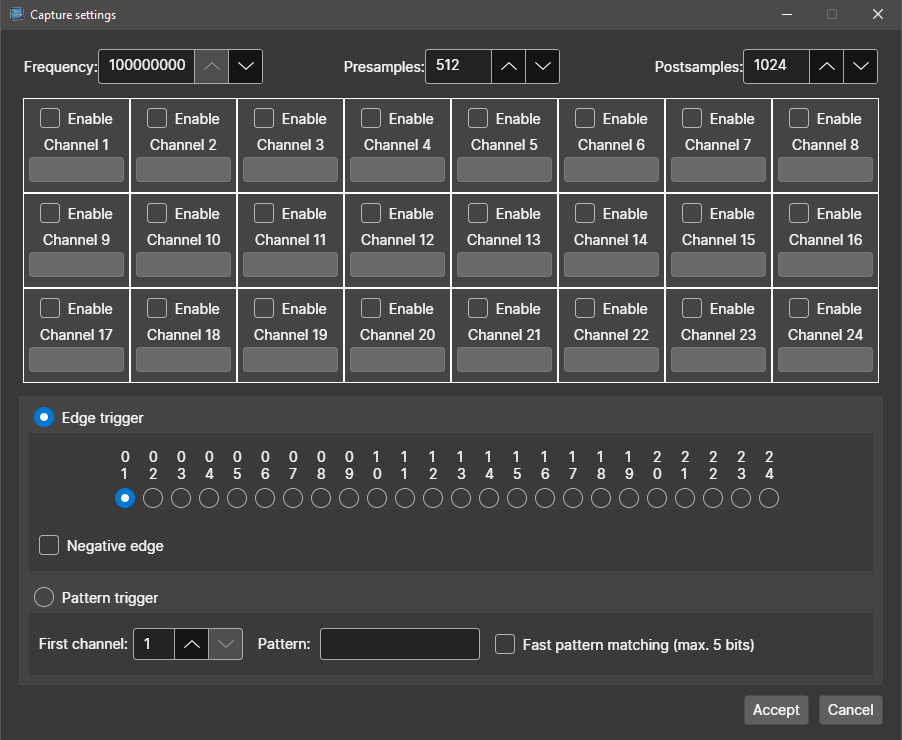The width and height of the screenshot is (902, 740).
Task: Enable Channel 1 checkbox
Action: click(50, 118)
